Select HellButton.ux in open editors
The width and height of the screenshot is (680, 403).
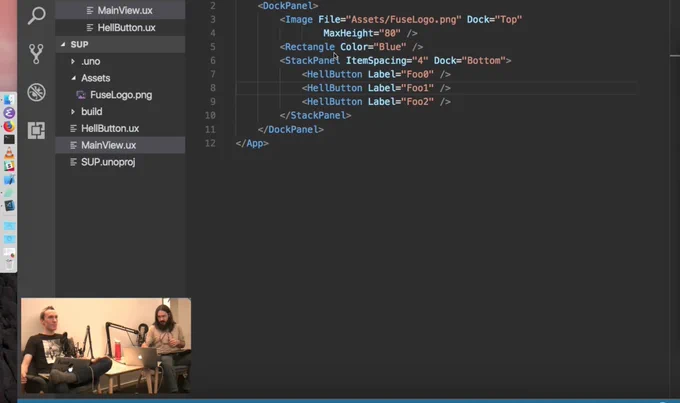120,28
